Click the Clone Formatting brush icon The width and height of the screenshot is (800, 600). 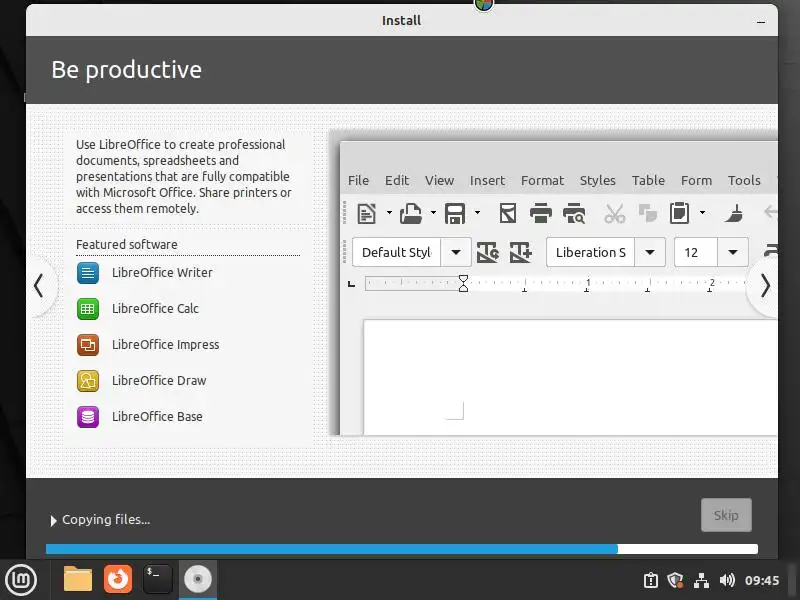click(x=734, y=213)
